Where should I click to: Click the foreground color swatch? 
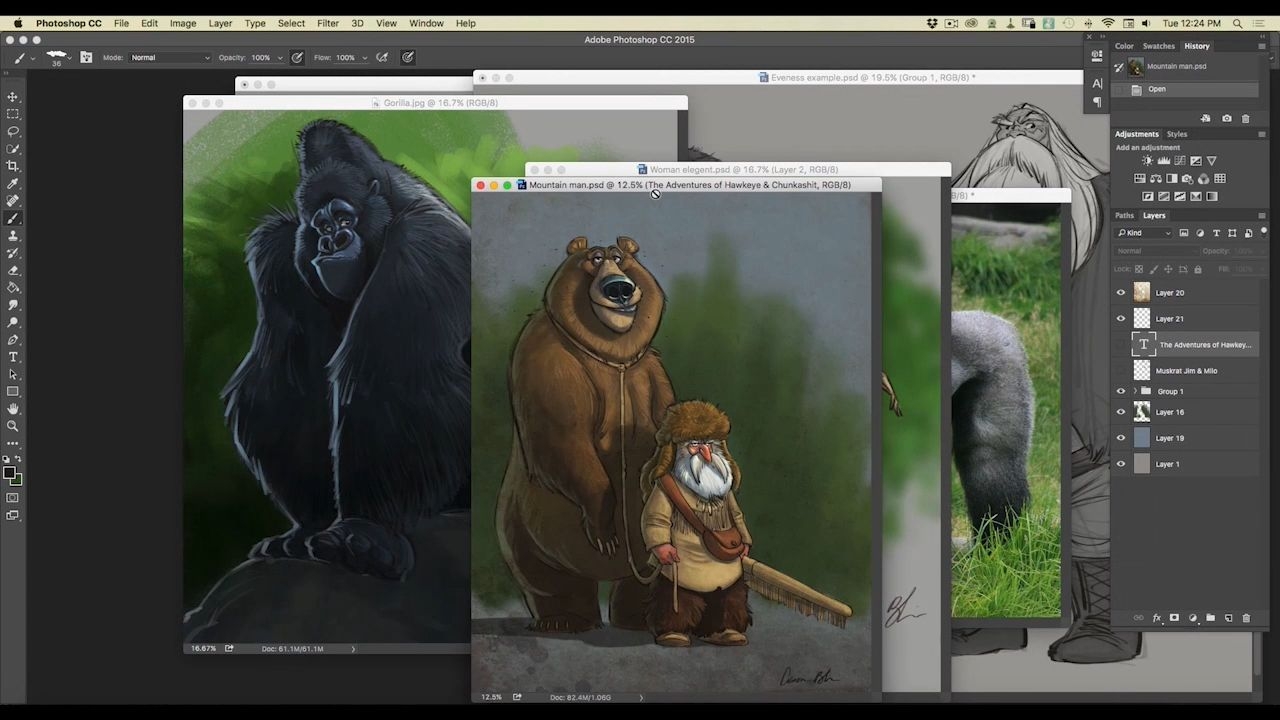[9, 473]
